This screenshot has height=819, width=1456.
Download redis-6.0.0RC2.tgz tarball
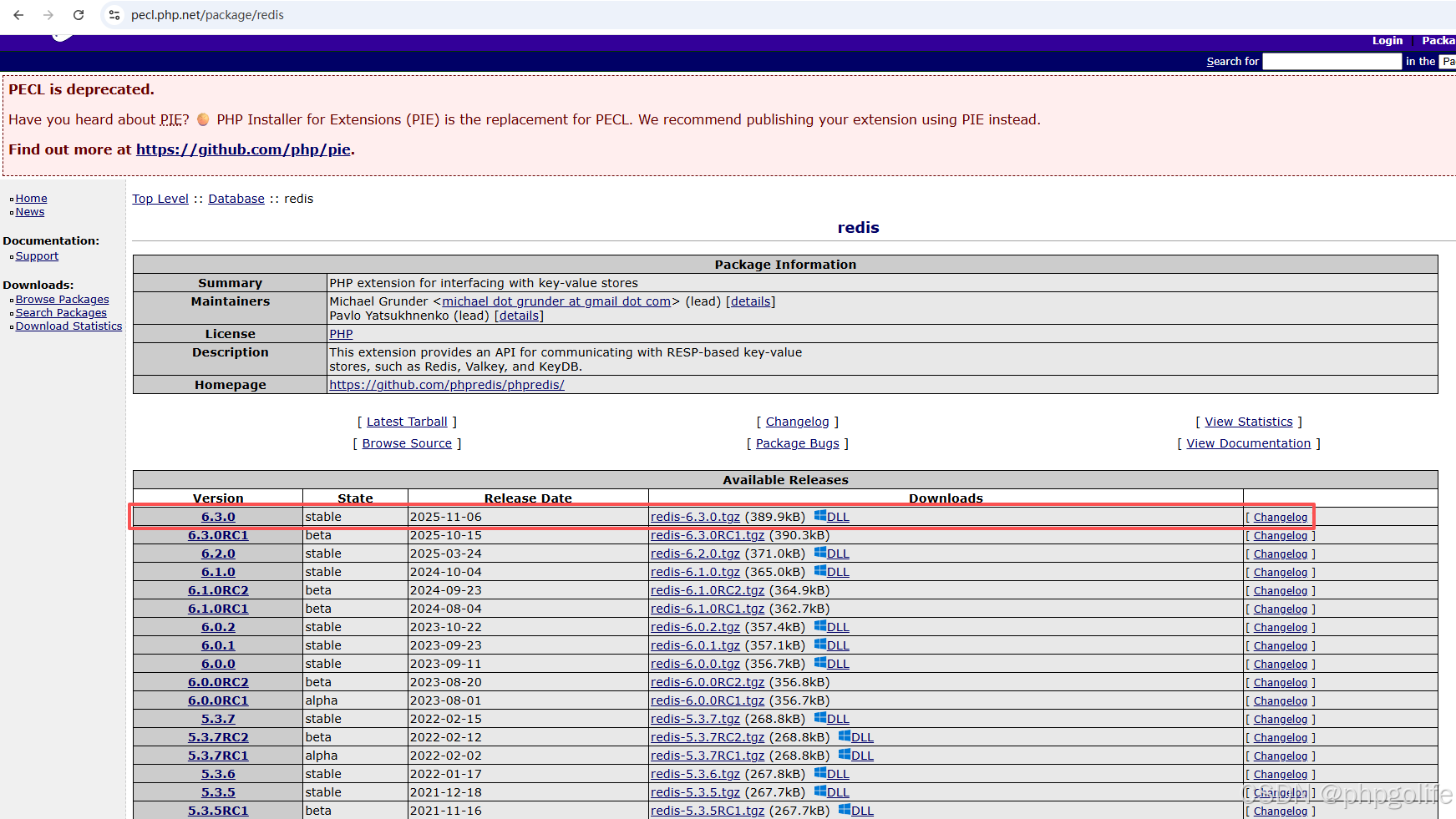tap(708, 682)
